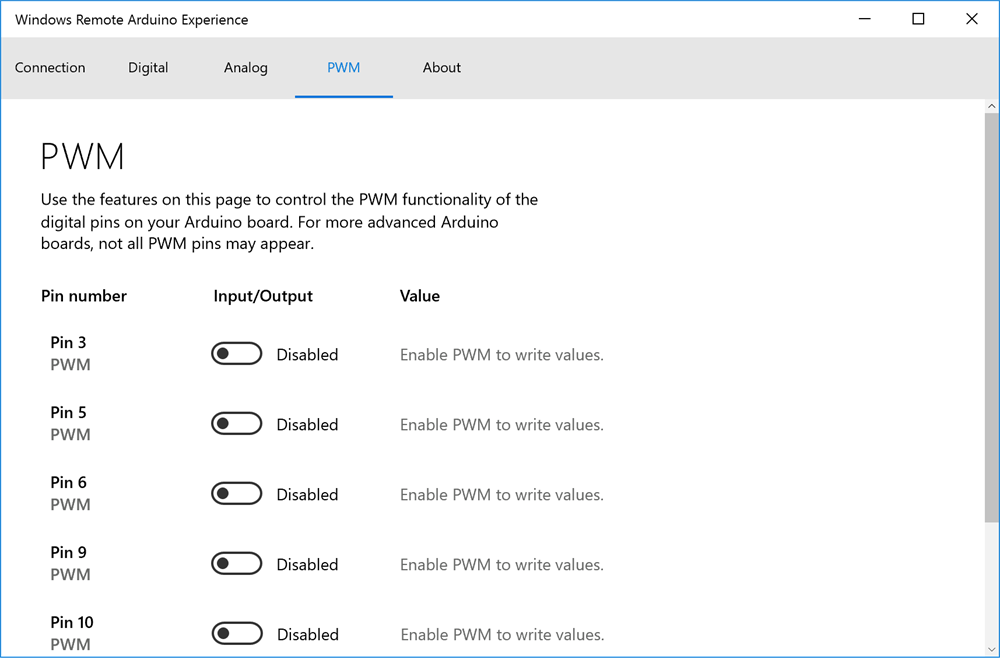Click the Disabled label beside Pin 5
The width and height of the screenshot is (1000, 658).
[x=307, y=425]
